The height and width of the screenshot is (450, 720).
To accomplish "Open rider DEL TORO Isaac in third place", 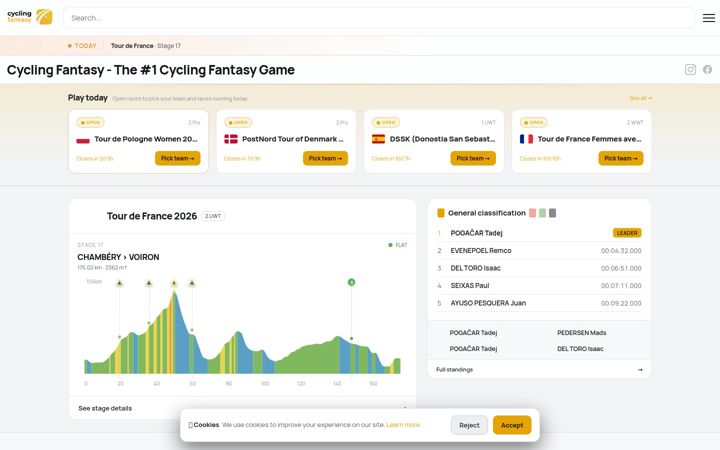I will click(x=475, y=268).
